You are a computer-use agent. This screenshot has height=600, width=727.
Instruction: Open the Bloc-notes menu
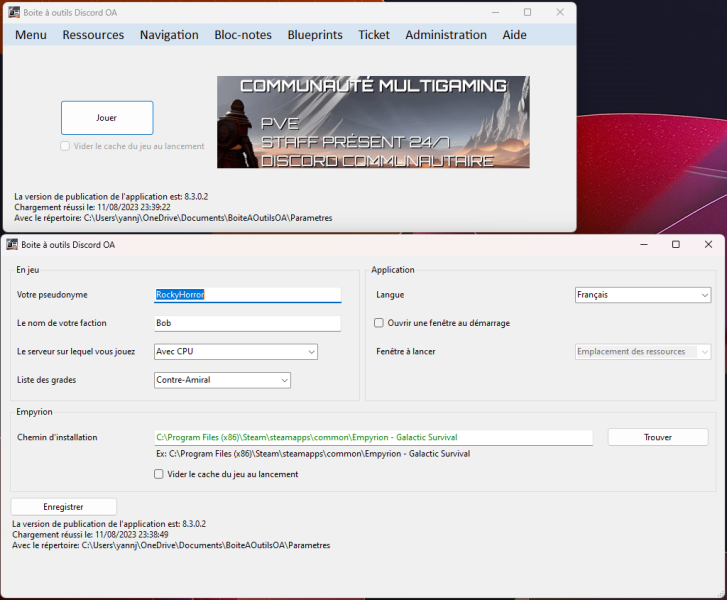243,35
